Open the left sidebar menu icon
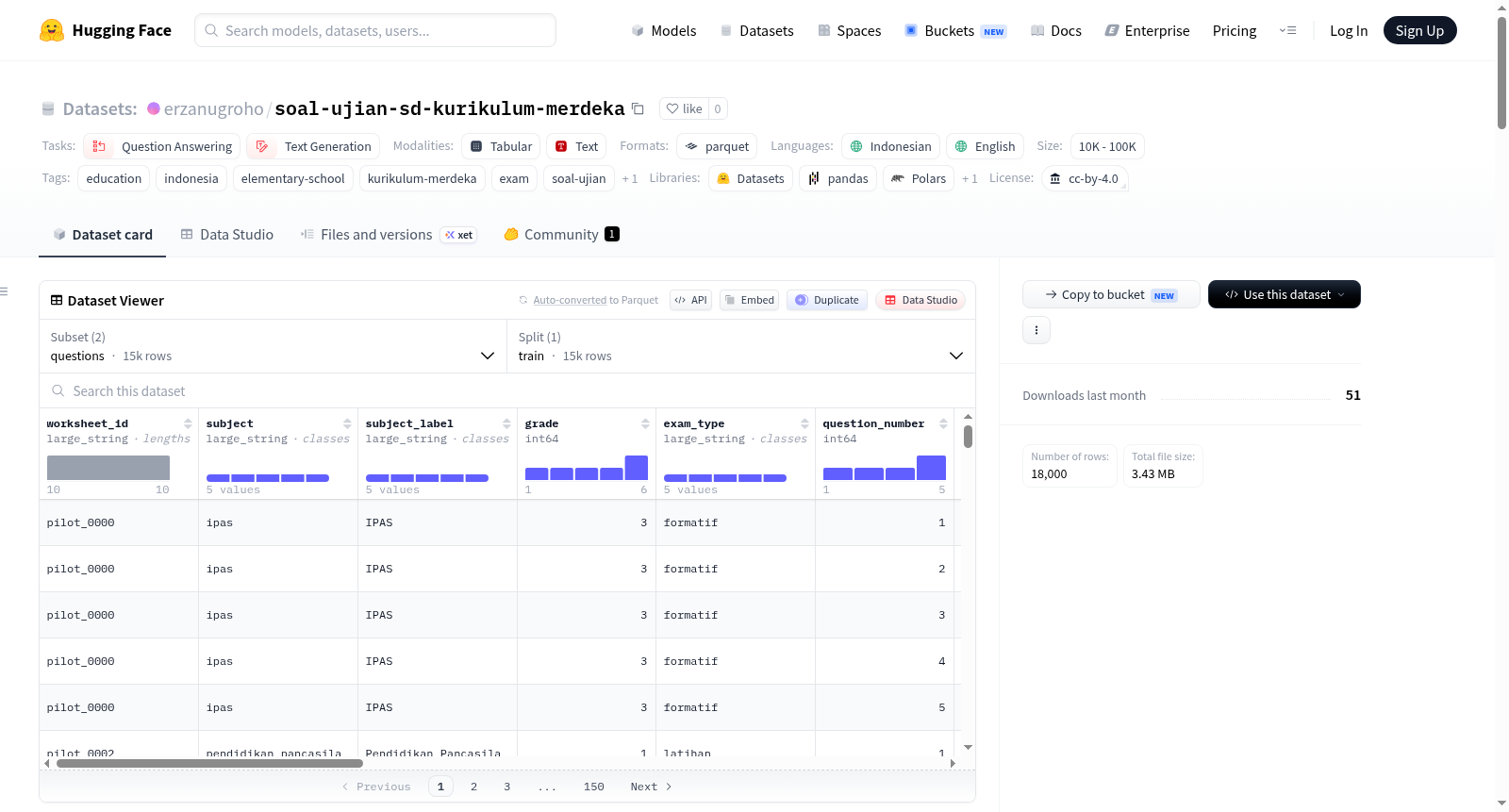Viewport: 1509px width, 812px height. pos(4,291)
